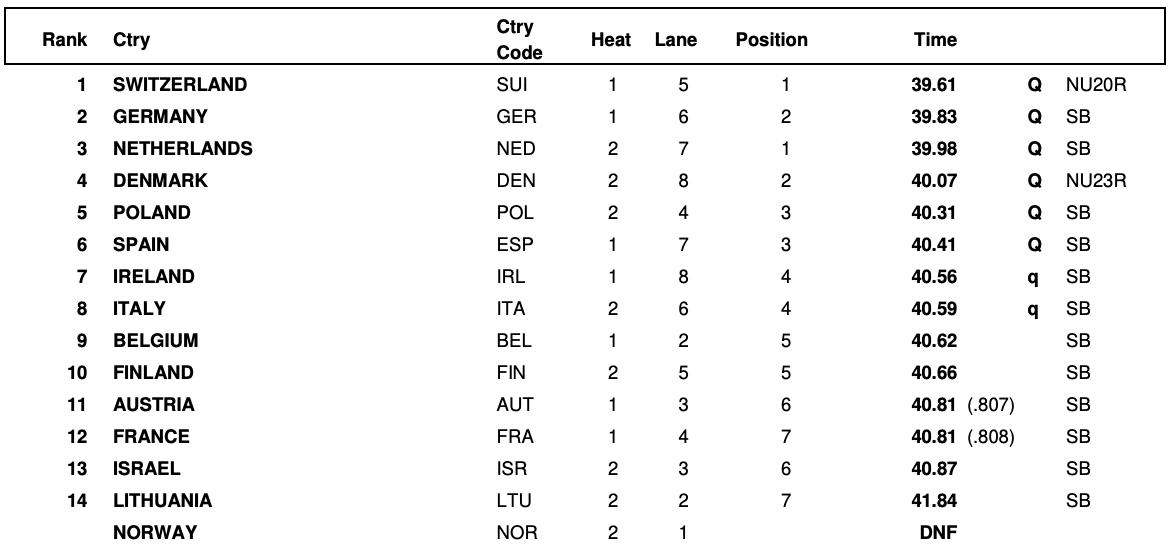Select the Position column header

[x=771, y=41]
